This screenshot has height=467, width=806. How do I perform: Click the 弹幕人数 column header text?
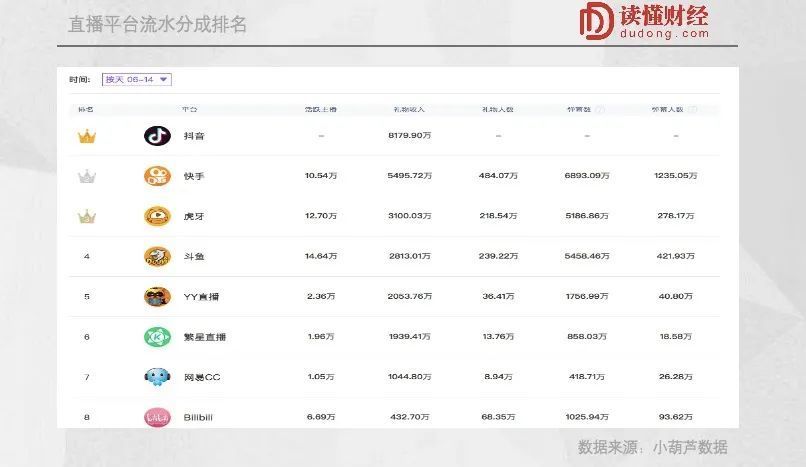668,109
